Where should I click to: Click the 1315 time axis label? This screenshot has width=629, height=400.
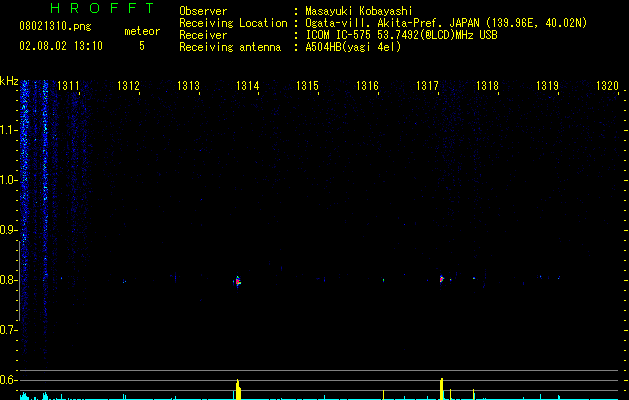pos(307,86)
